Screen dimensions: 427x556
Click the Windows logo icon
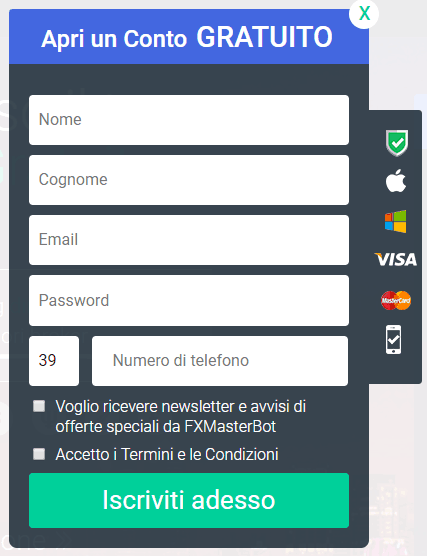click(x=396, y=221)
